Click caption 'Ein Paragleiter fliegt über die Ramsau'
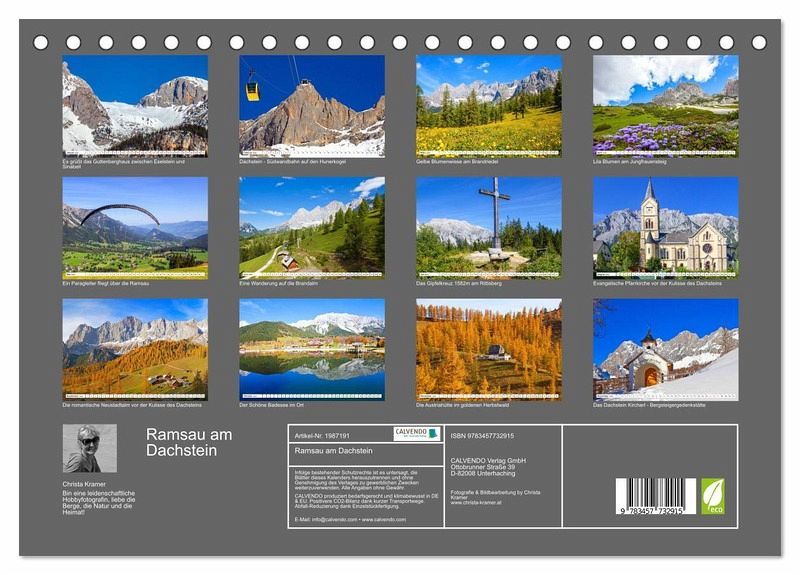 106,283
